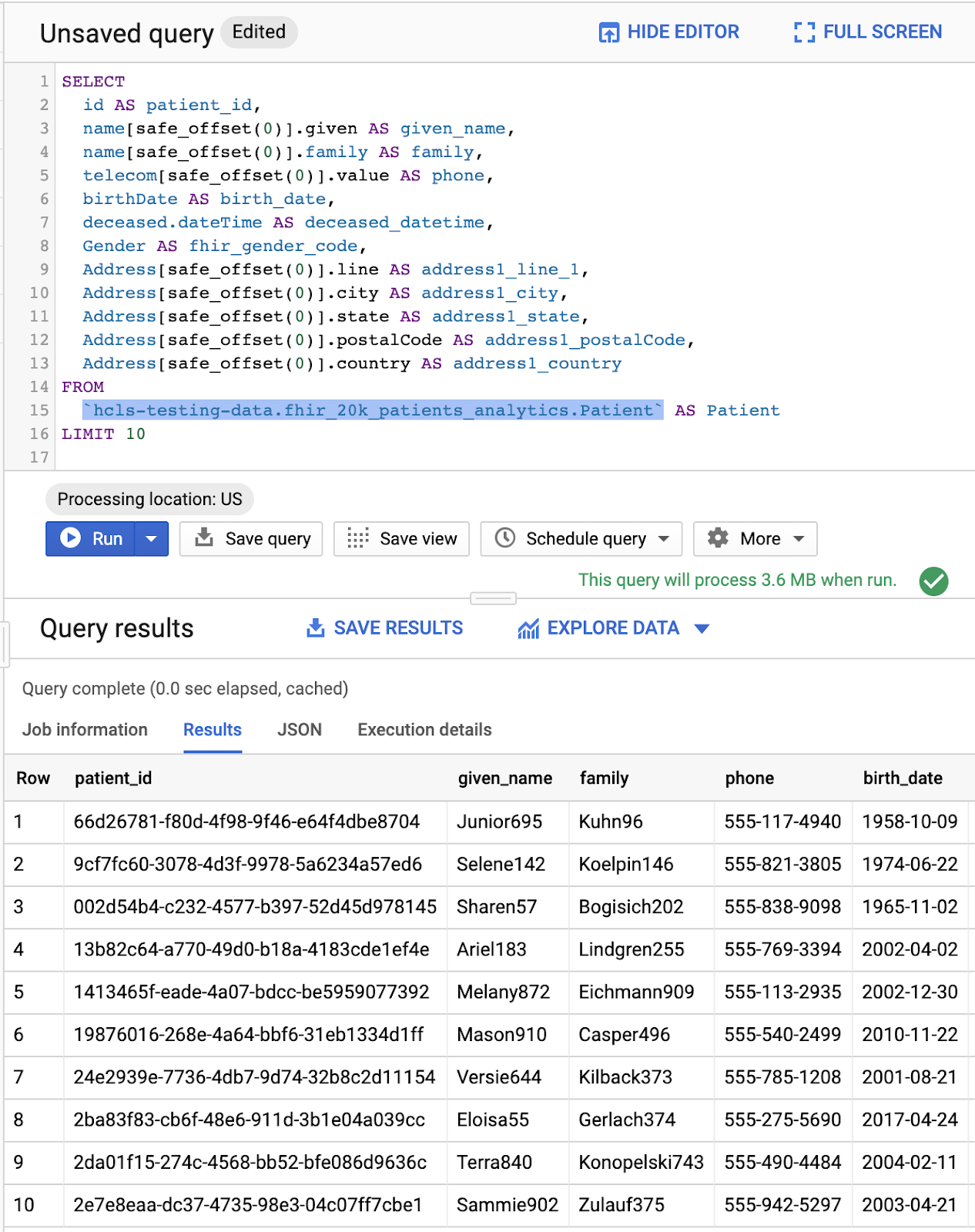Click the Schedule query clock icon

tap(505, 537)
